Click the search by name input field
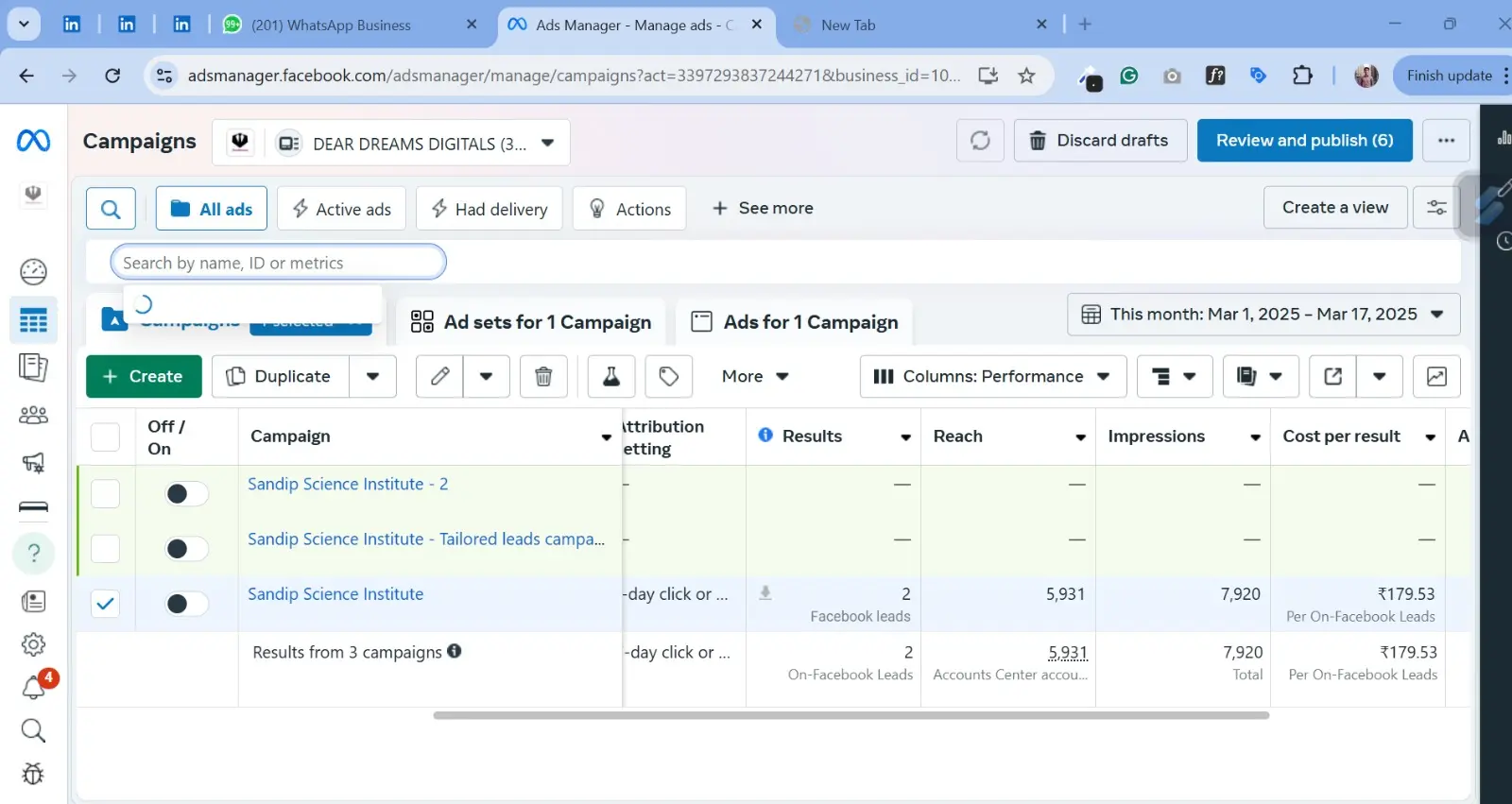Viewport: 1512px width, 804px height. click(278, 263)
